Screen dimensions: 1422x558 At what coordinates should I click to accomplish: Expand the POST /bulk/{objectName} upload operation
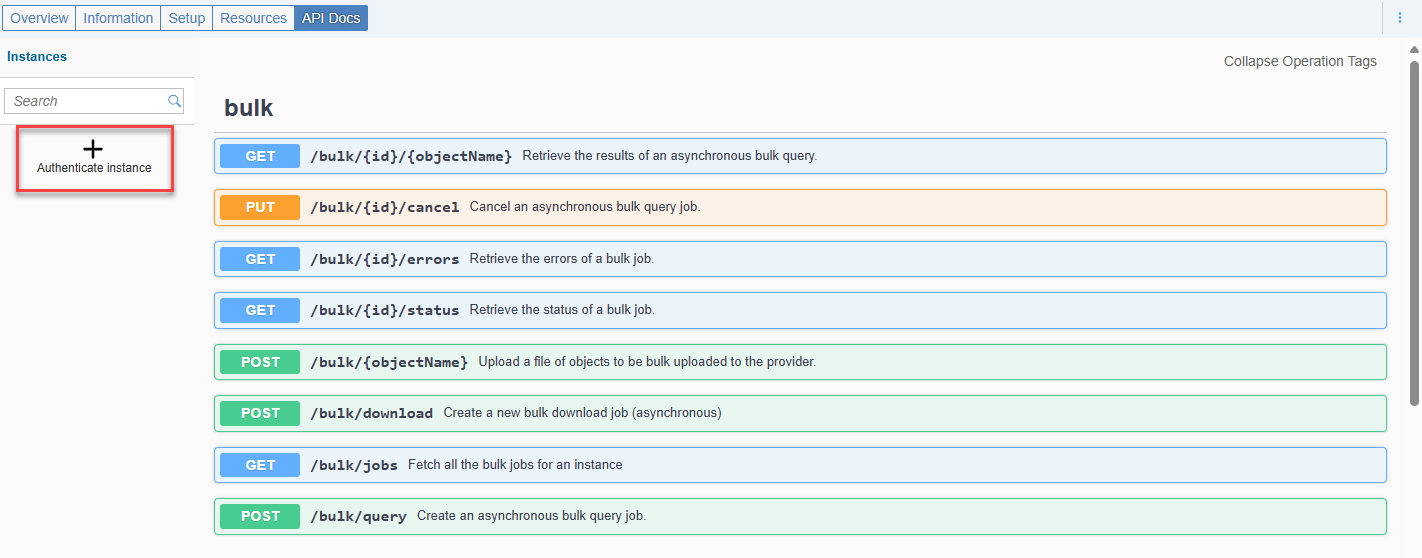pos(800,362)
